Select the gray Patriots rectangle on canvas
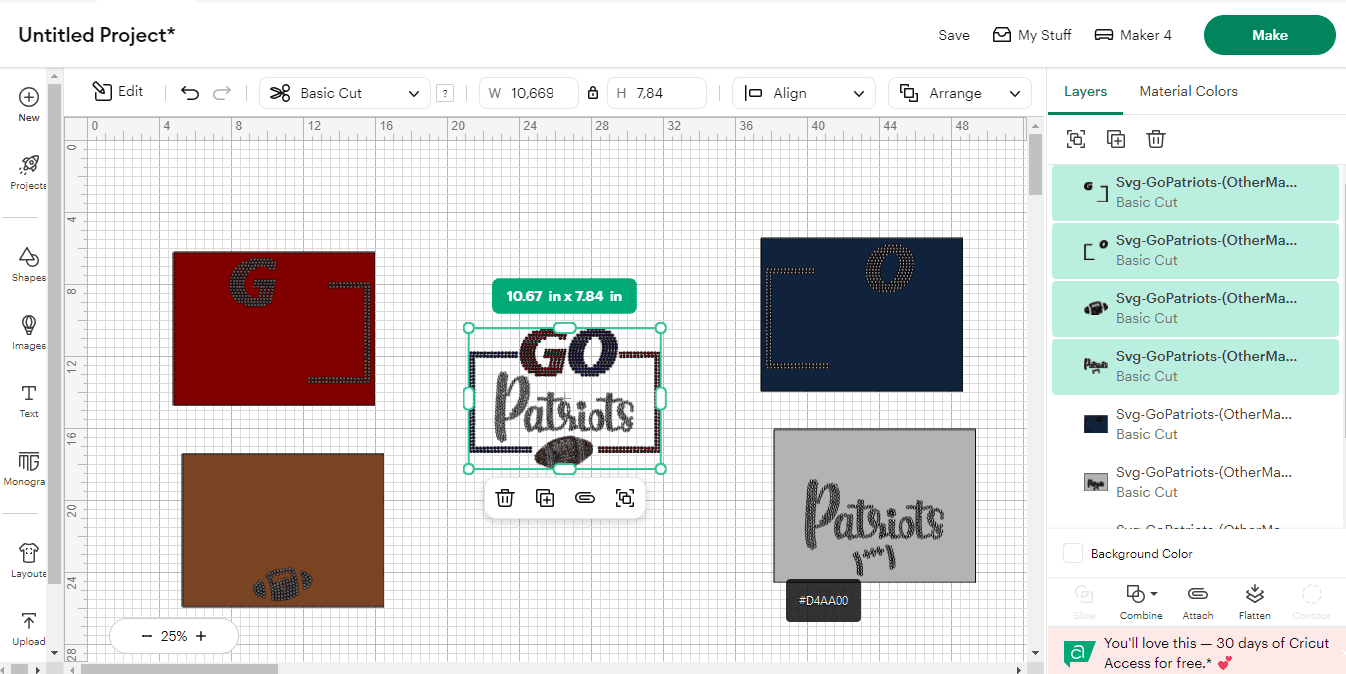Viewport: 1346px width, 674px height. (x=875, y=505)
